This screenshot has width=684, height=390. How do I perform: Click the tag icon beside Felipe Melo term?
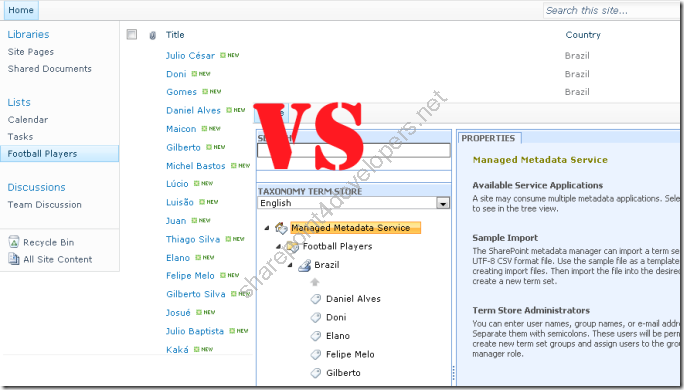(315, 355)
